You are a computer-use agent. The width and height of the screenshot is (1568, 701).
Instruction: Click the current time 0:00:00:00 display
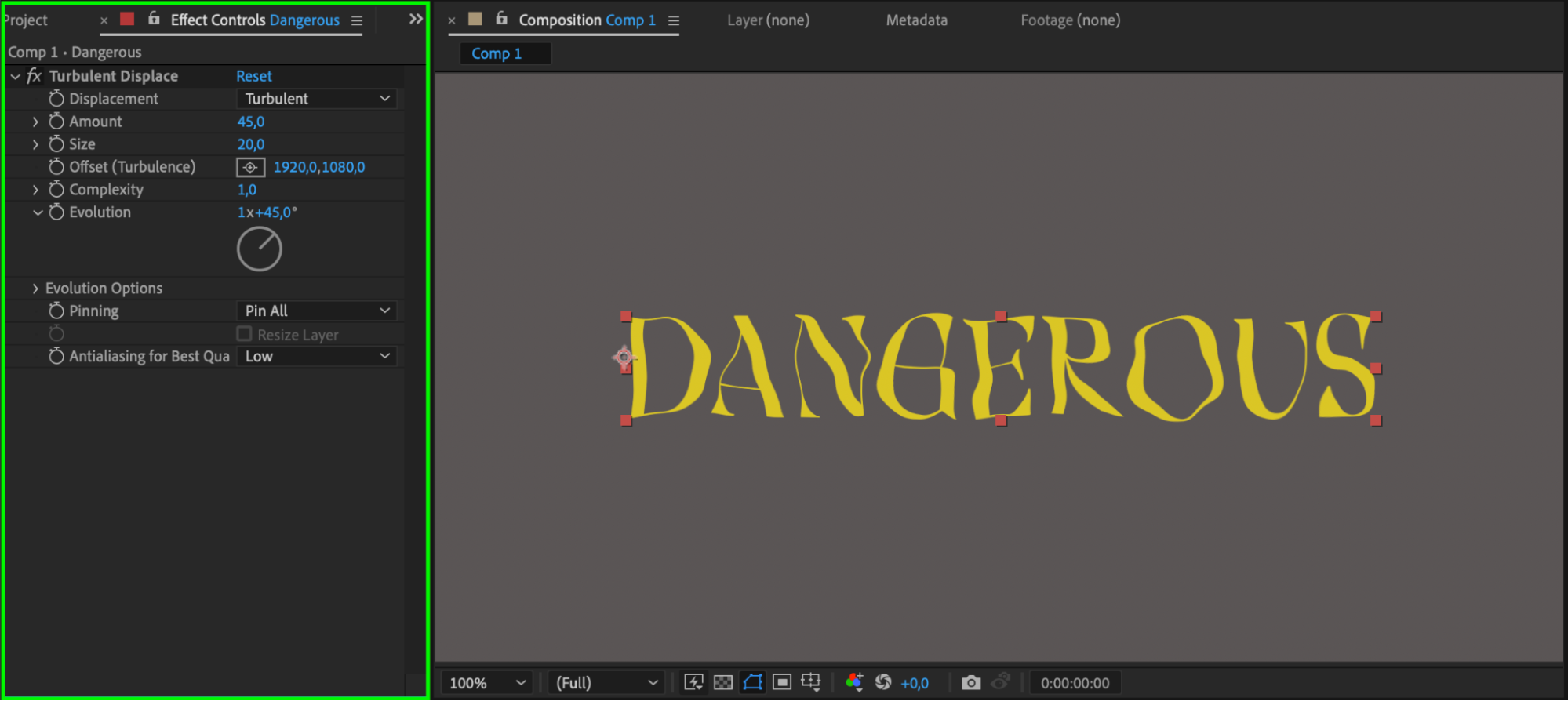[1075, 683]
